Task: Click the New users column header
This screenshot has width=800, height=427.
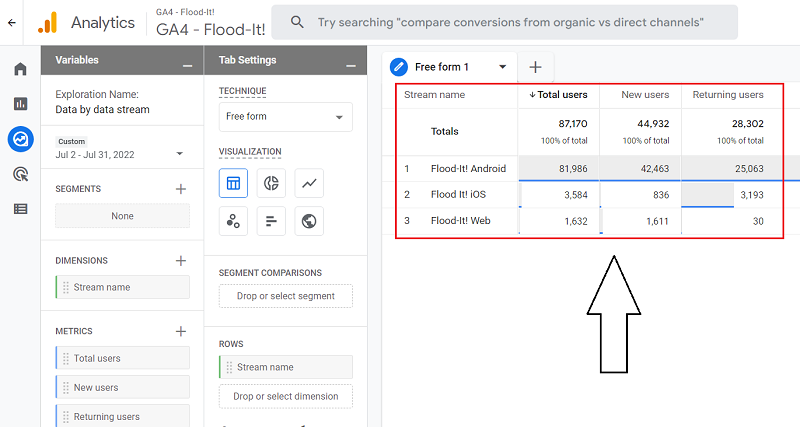Action: 645,95
